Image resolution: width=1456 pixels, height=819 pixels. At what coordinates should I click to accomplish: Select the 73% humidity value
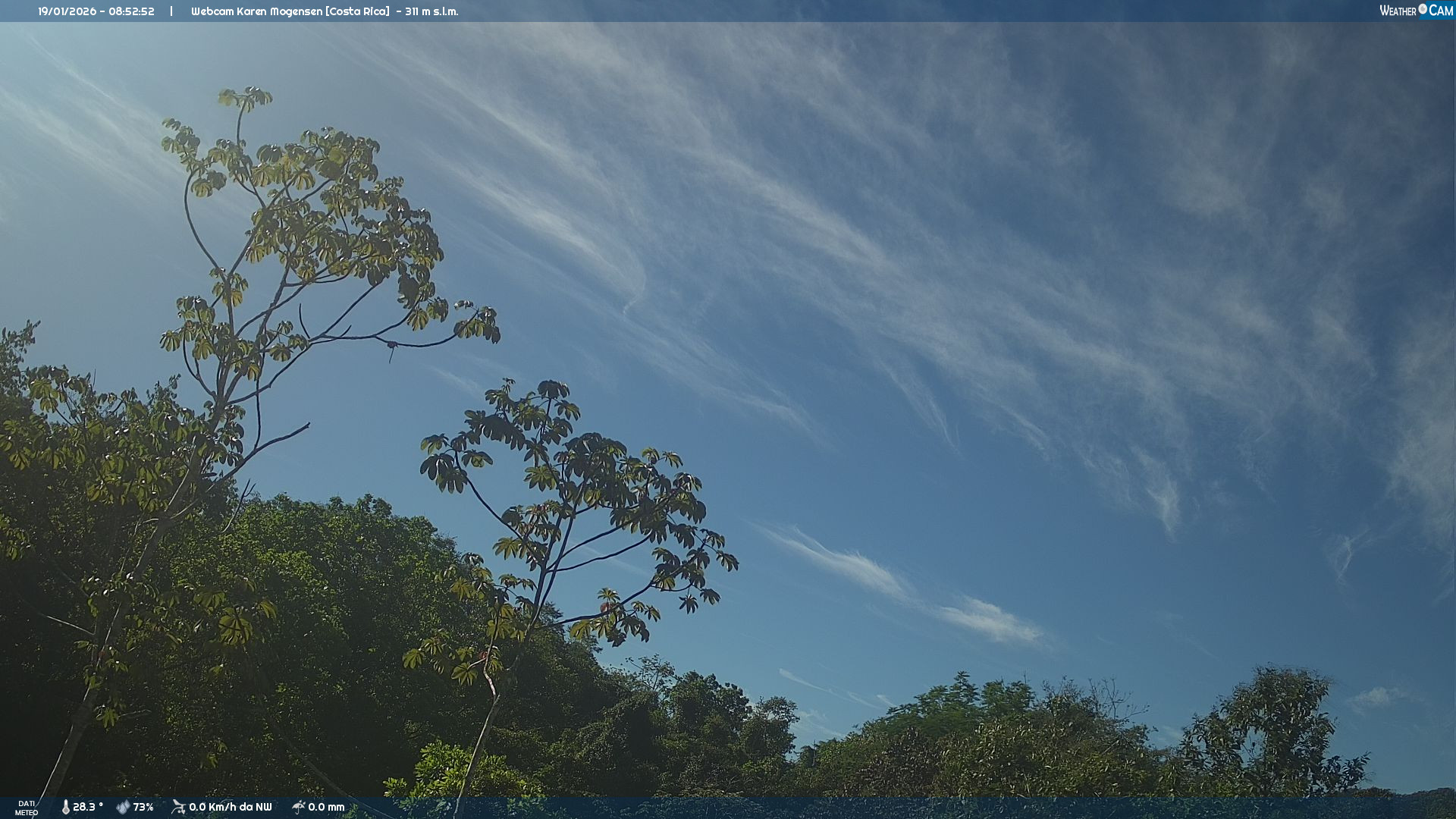143,807
